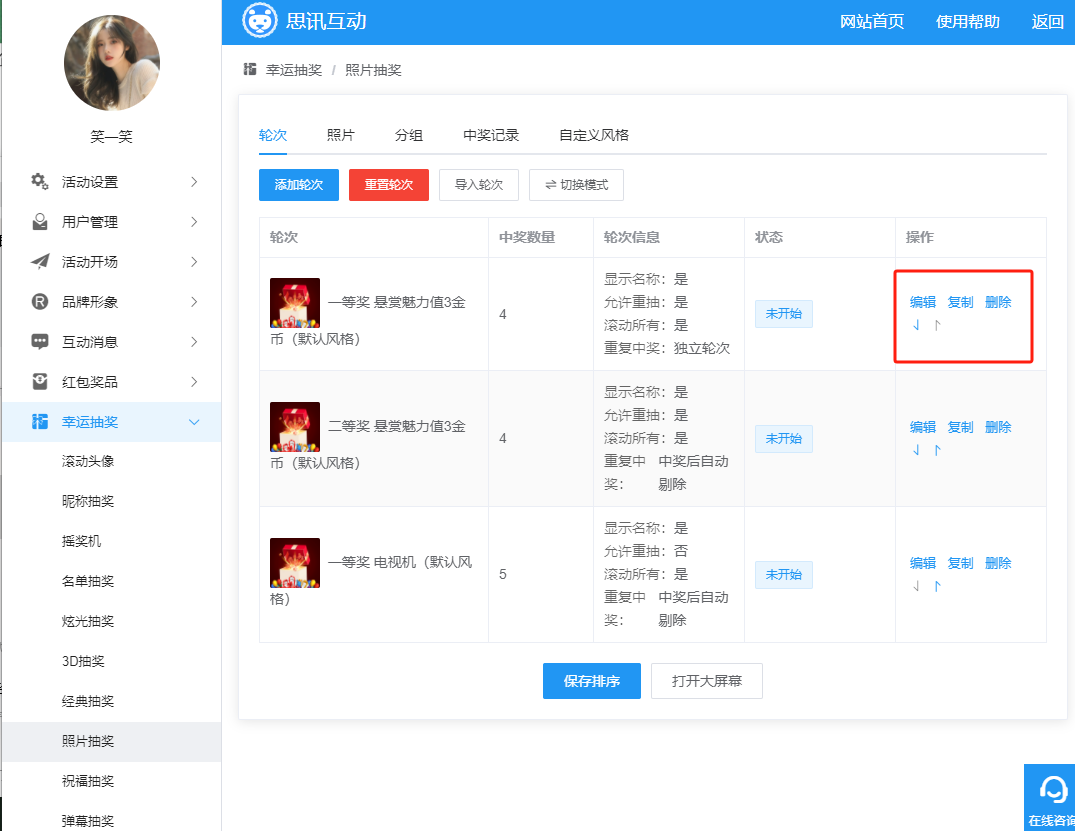This screenshot has width=1075, height=831.
Task: Click the 思讯互动 bear logo
Action: coord(260,21)
